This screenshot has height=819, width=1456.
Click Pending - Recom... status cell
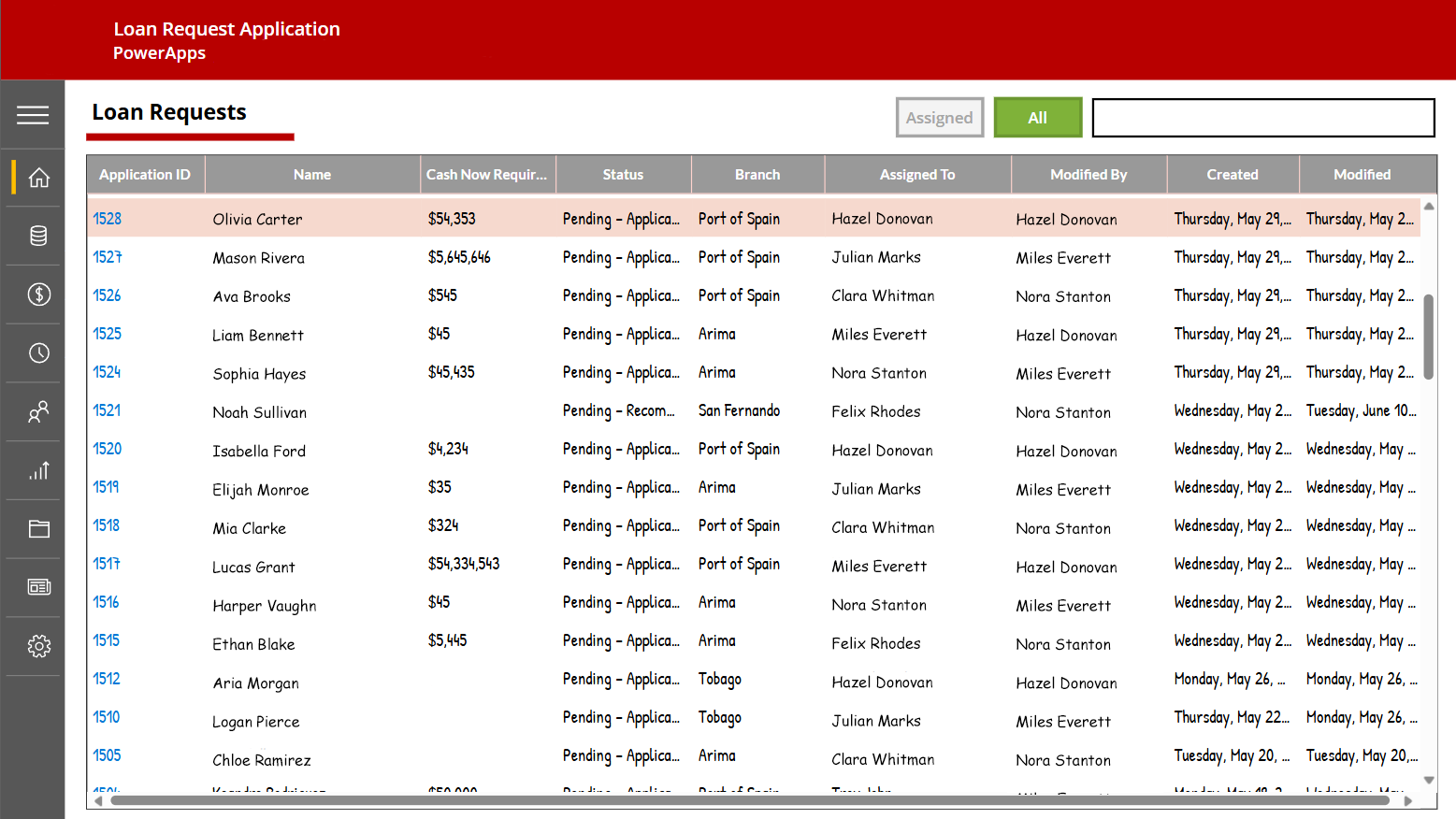click(618, 410)
